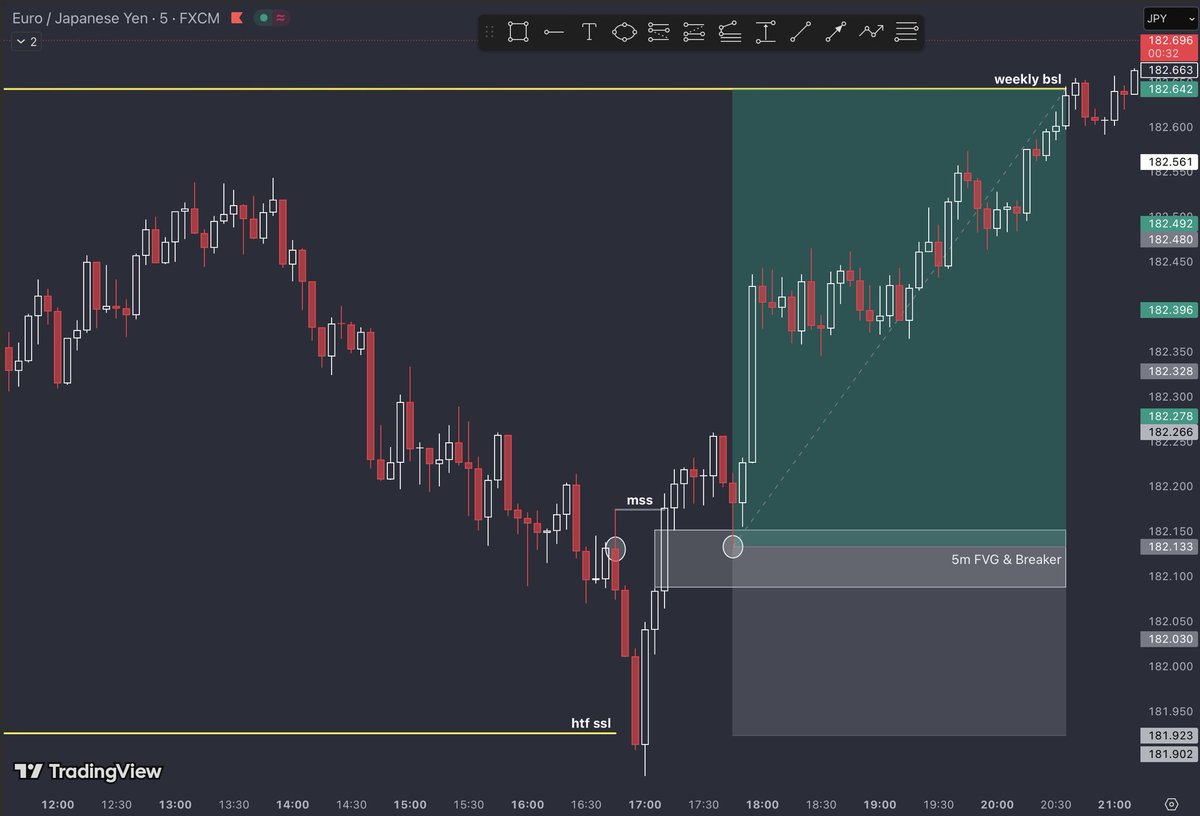Click the green market status dot
The image size is (1200, 816).
click(x=263, y=18)
